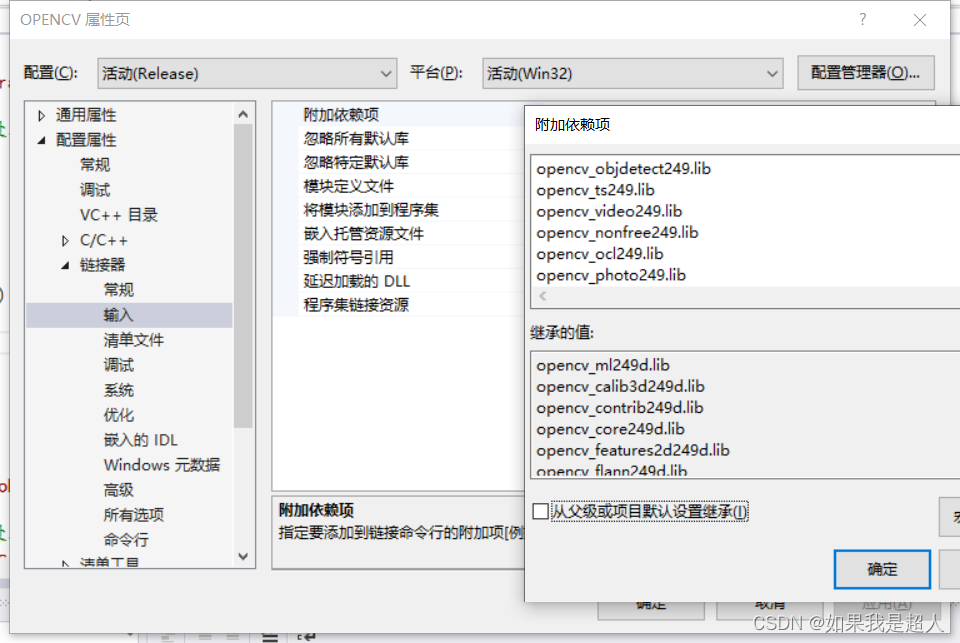Collapse the 配置属性 tree node
Image resolution: width=960 pixels, height=643 pixels.
(x=42, y=140)
